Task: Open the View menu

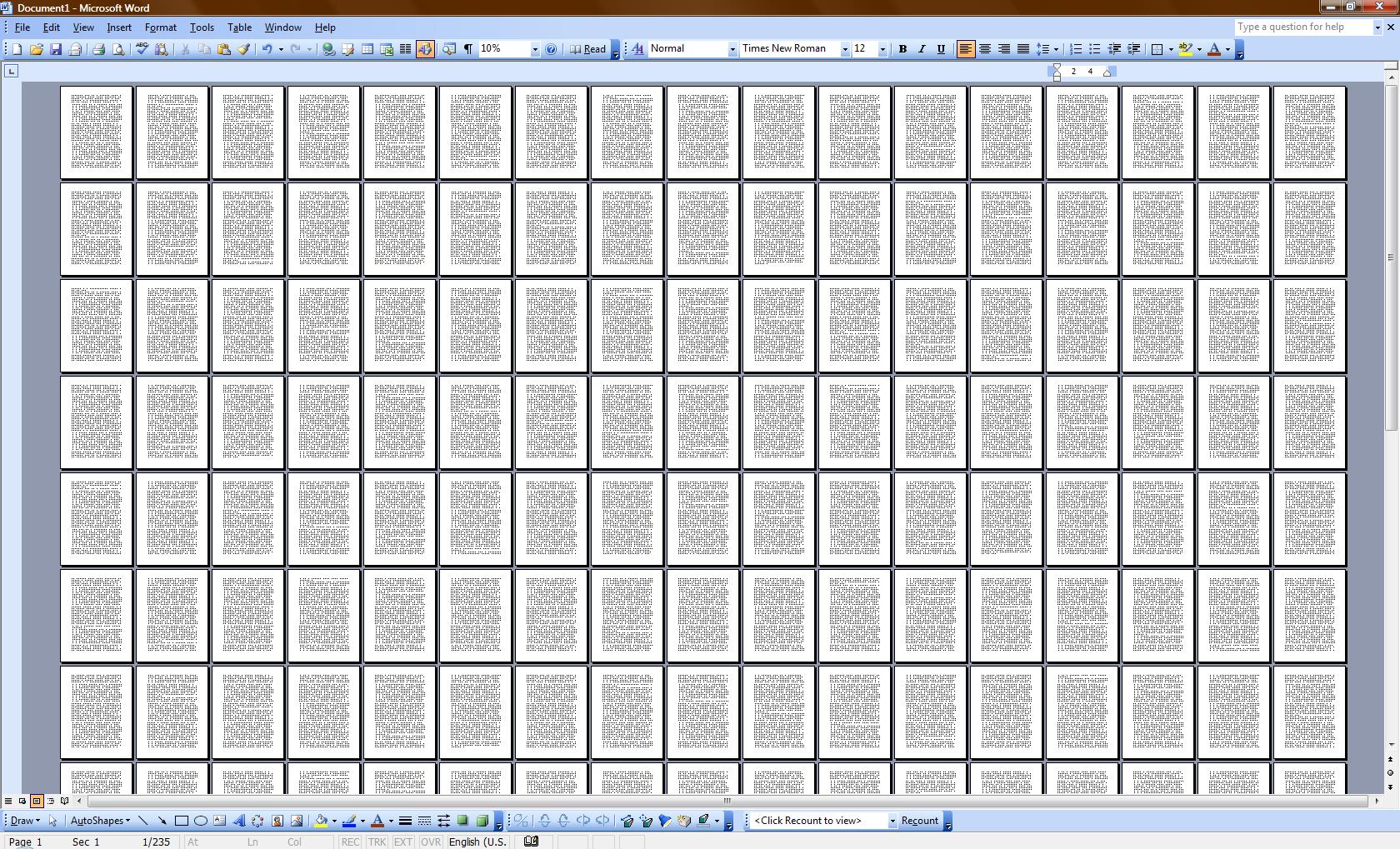Action: [x=83, y=27]
